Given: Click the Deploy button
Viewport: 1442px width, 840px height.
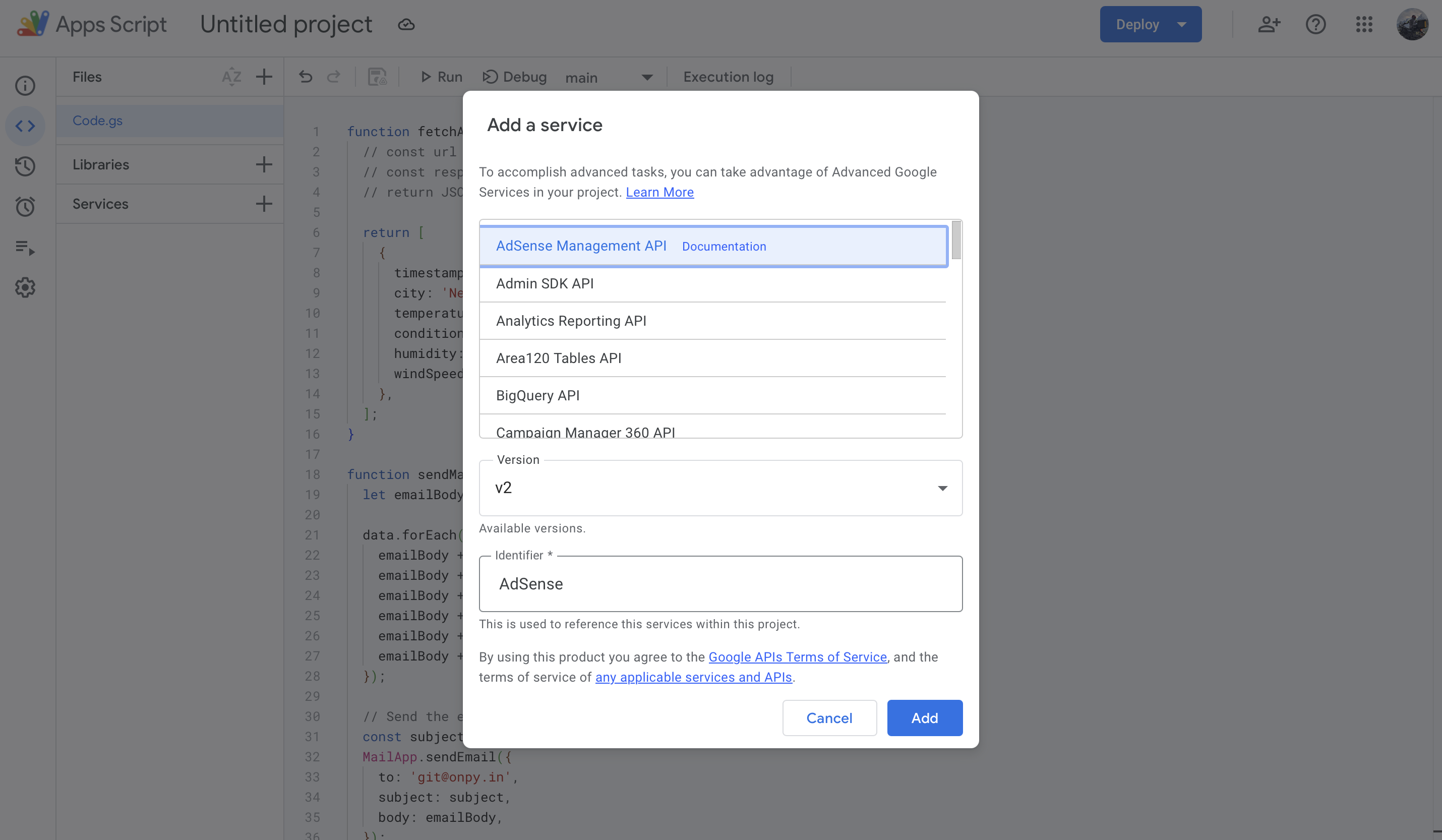Looking at the screenshot, I should (1137, 24).
